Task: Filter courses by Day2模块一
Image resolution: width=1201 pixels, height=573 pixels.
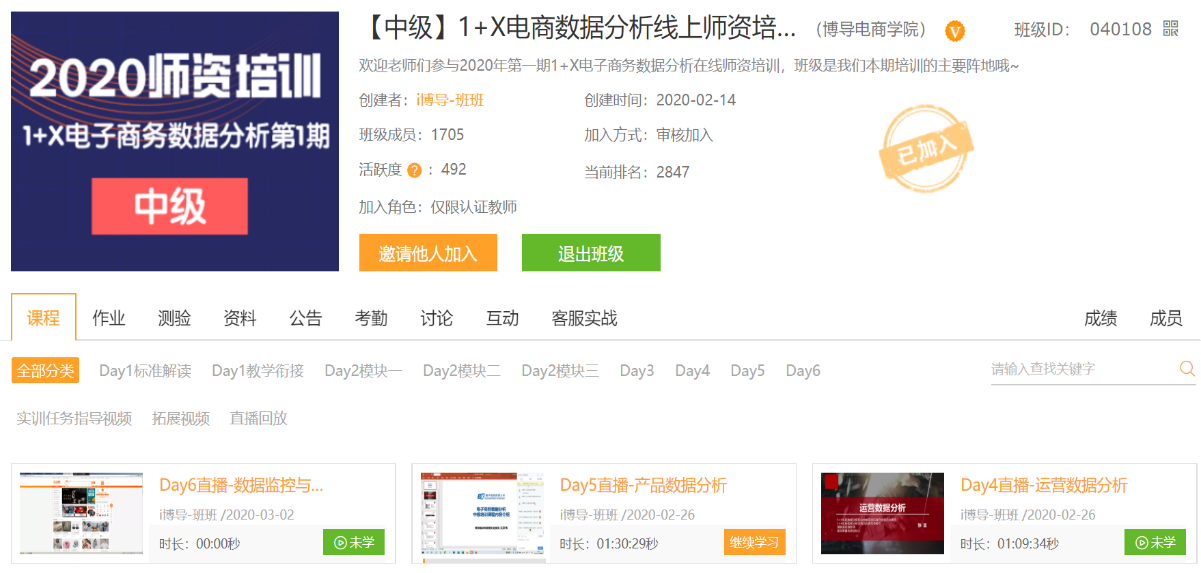Action: tap(363, 370)
